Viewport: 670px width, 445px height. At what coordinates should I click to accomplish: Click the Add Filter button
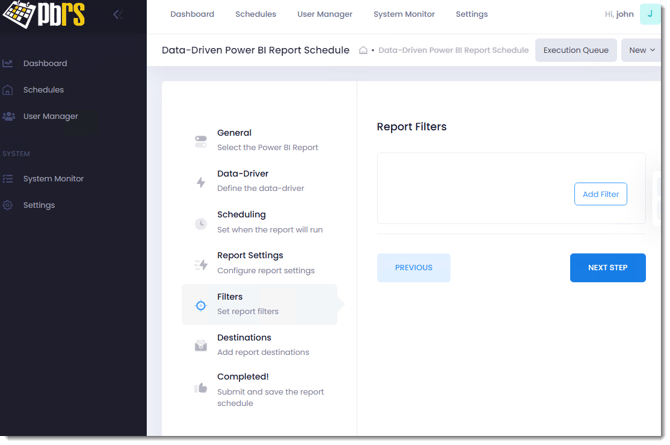coord(600,194)
